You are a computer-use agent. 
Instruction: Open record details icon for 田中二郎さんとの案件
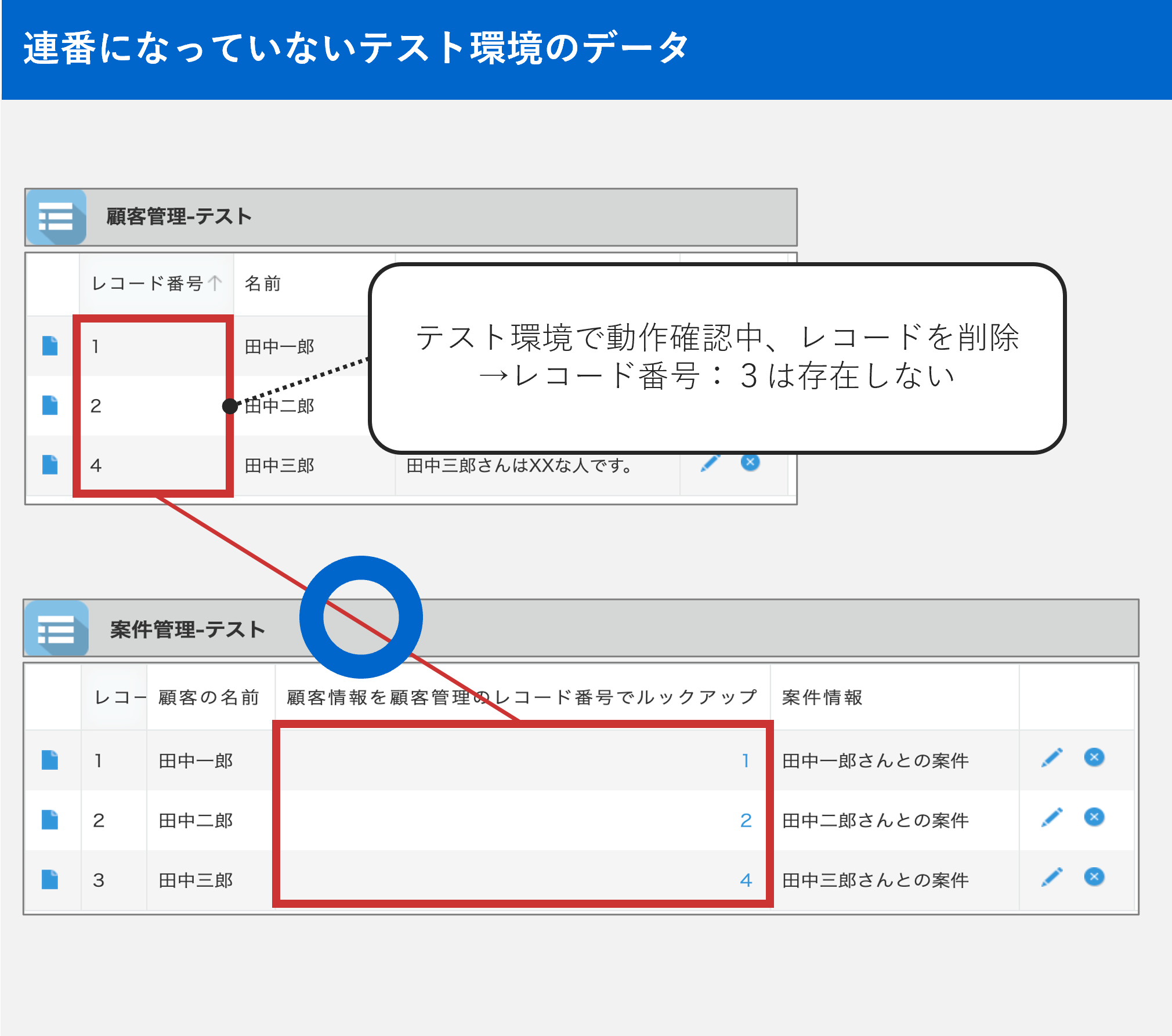[x=50, y=820]
